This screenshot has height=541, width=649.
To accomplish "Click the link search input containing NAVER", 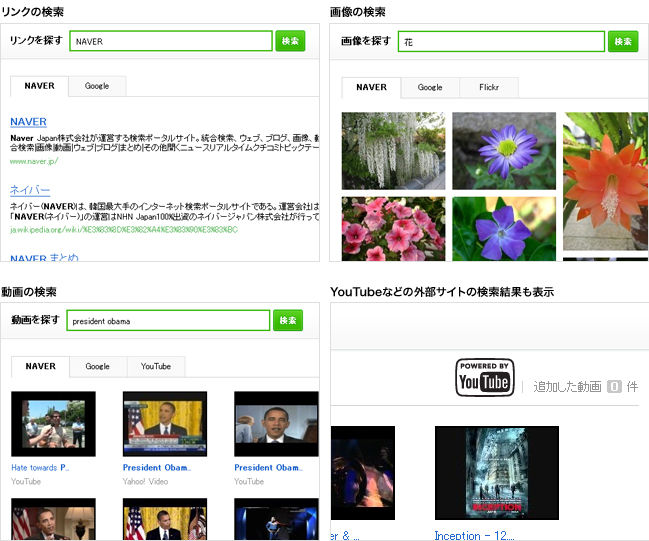I will [x=171, y=41].
